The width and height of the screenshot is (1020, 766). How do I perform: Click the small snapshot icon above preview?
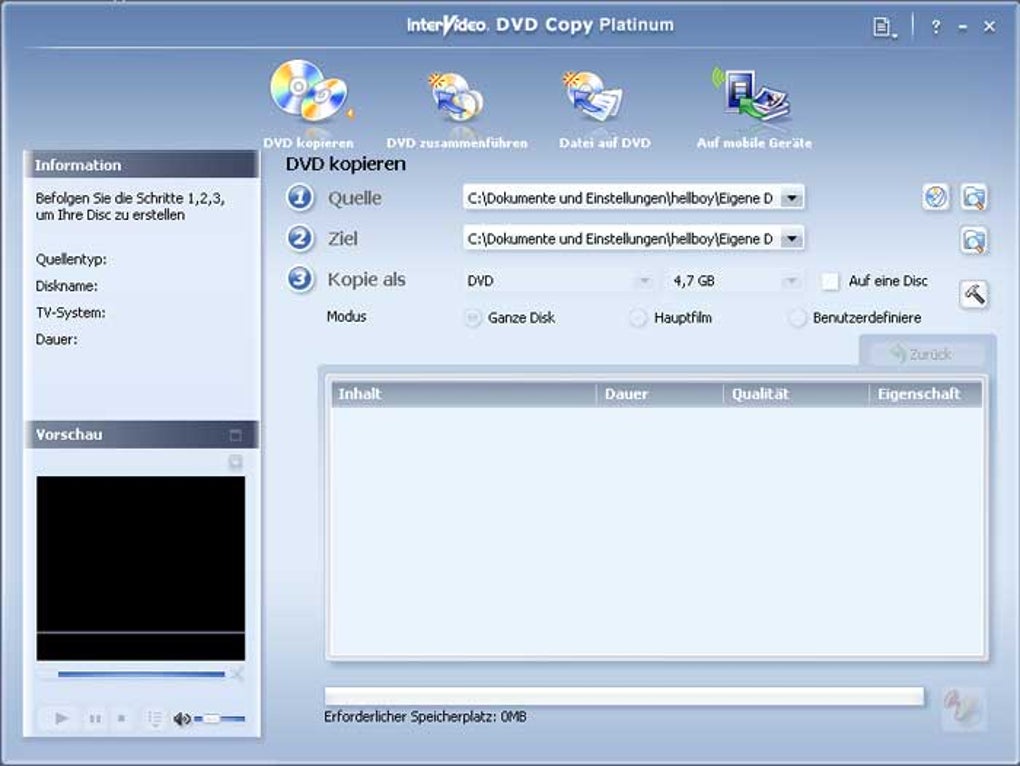click(x=235, y=462)
